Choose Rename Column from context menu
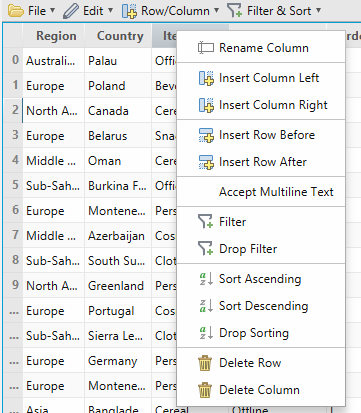This screenshot has height=413, width=361. (261, 48)
